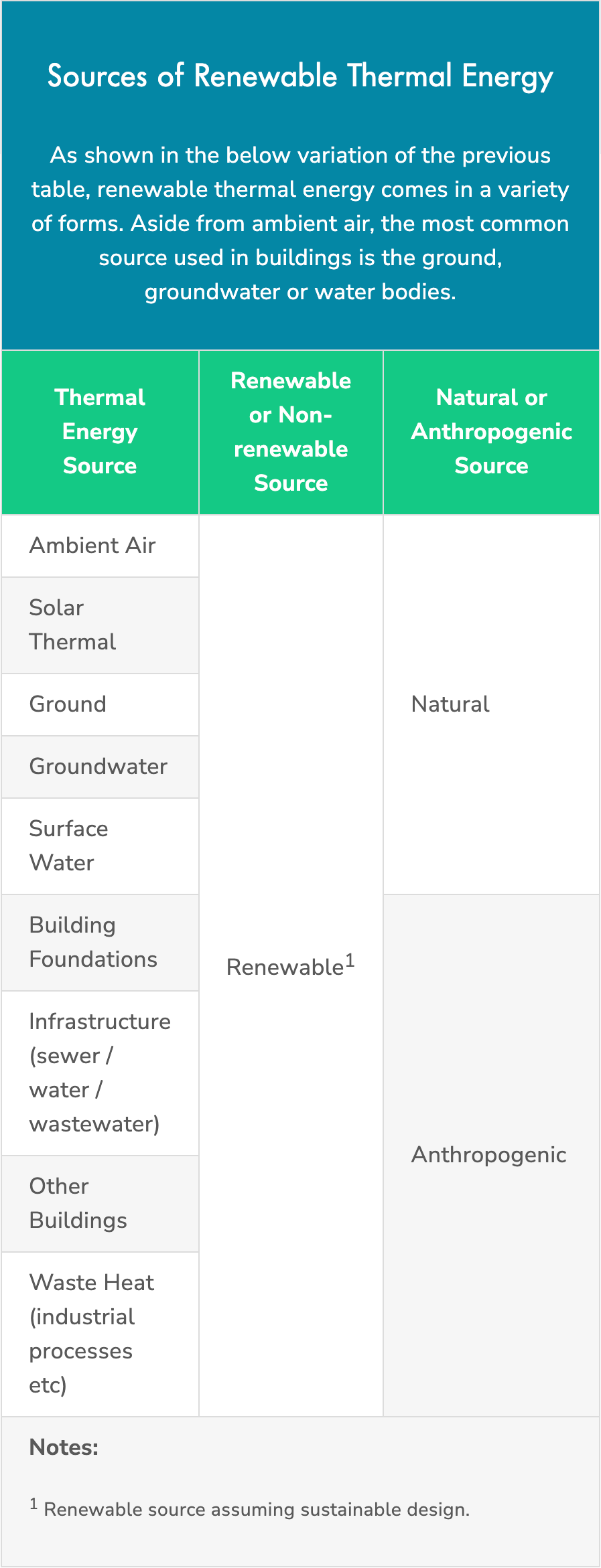Click the Ambient Air row

coord(100,546)
